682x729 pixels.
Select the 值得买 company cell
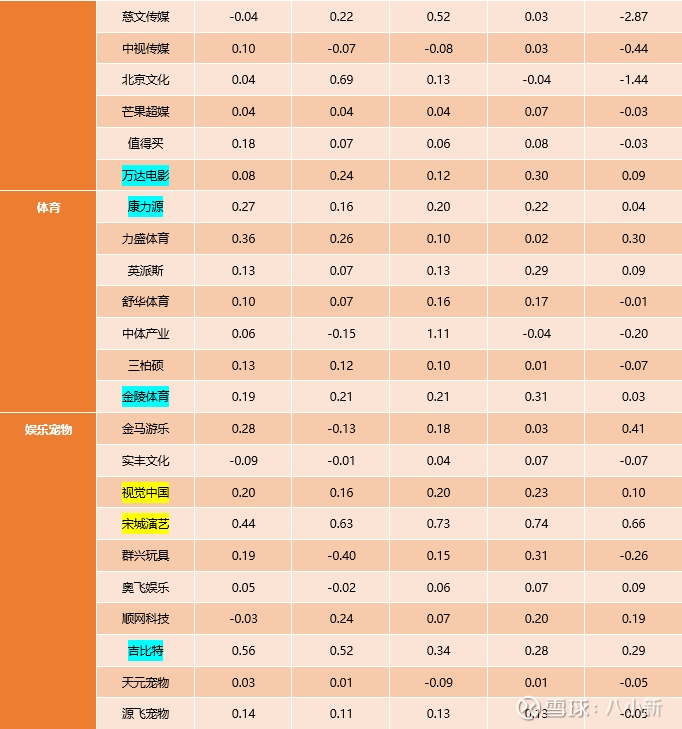point(146,144)
